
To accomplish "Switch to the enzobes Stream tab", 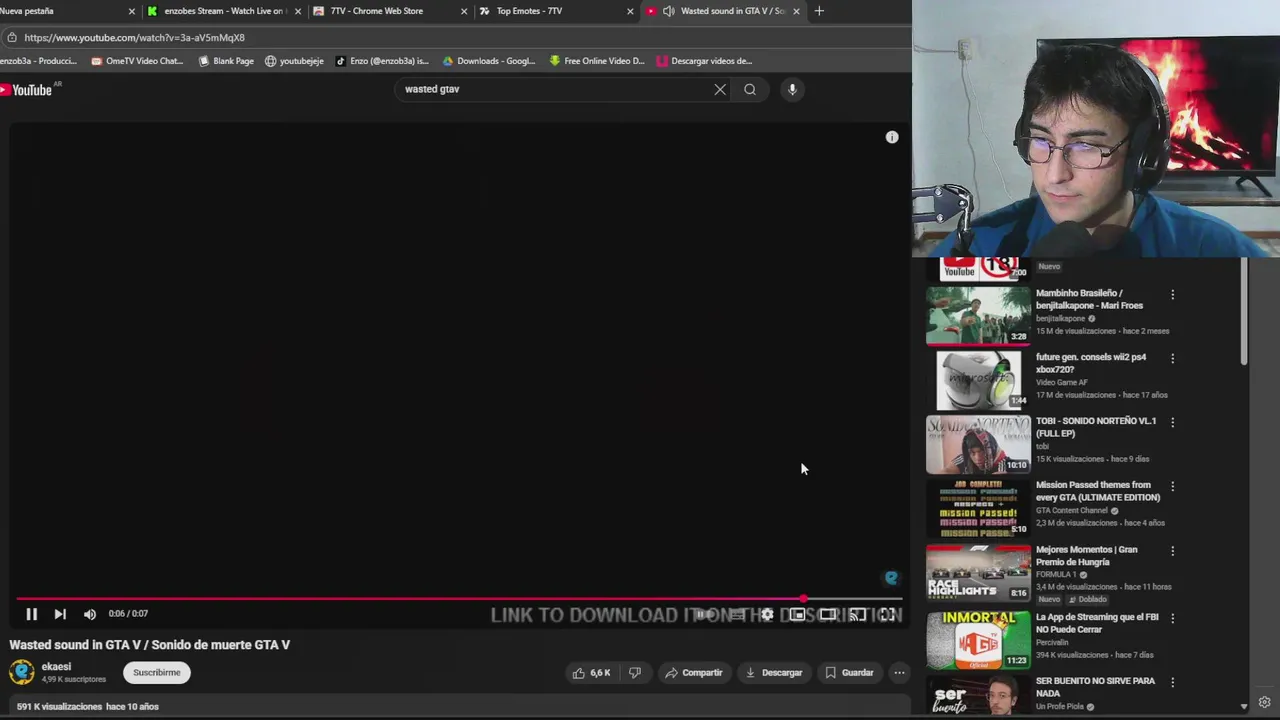I will (222, 11).
